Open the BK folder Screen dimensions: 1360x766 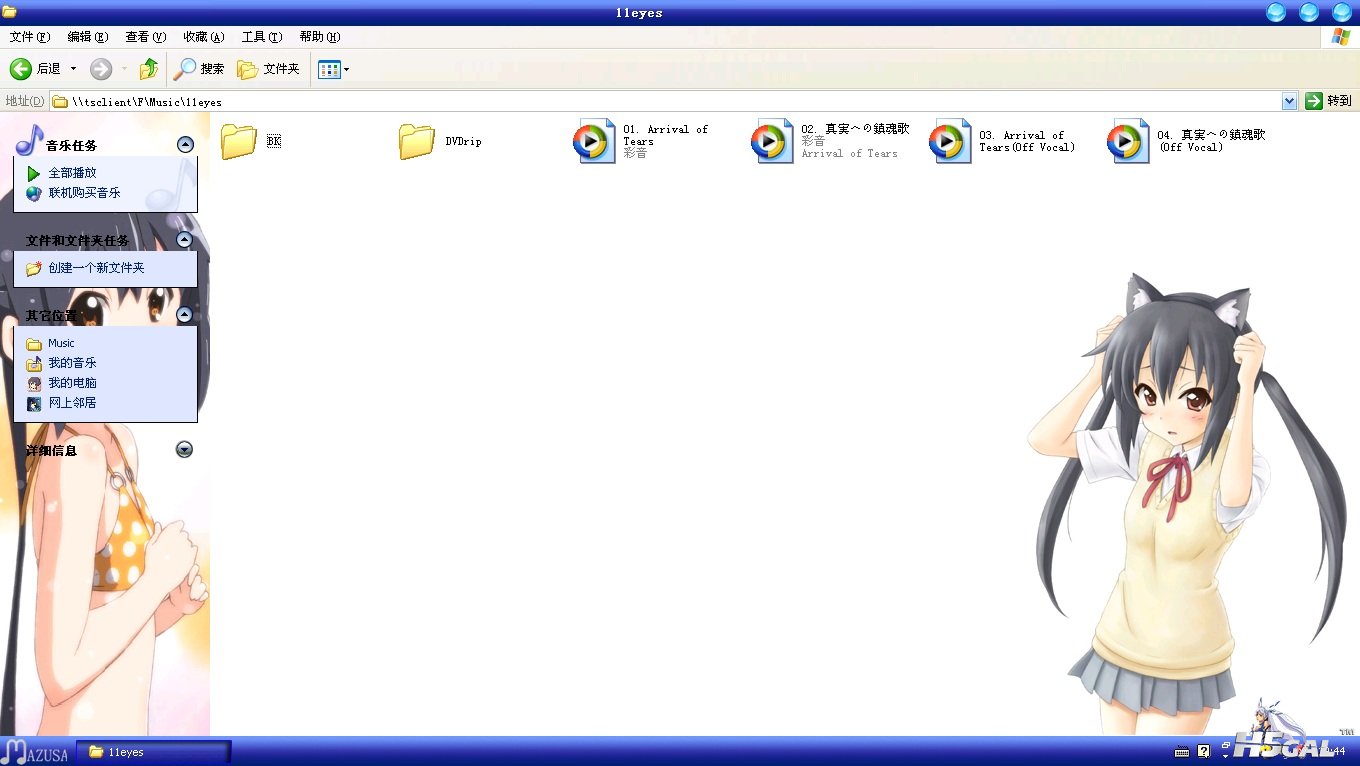pos(239,141)
